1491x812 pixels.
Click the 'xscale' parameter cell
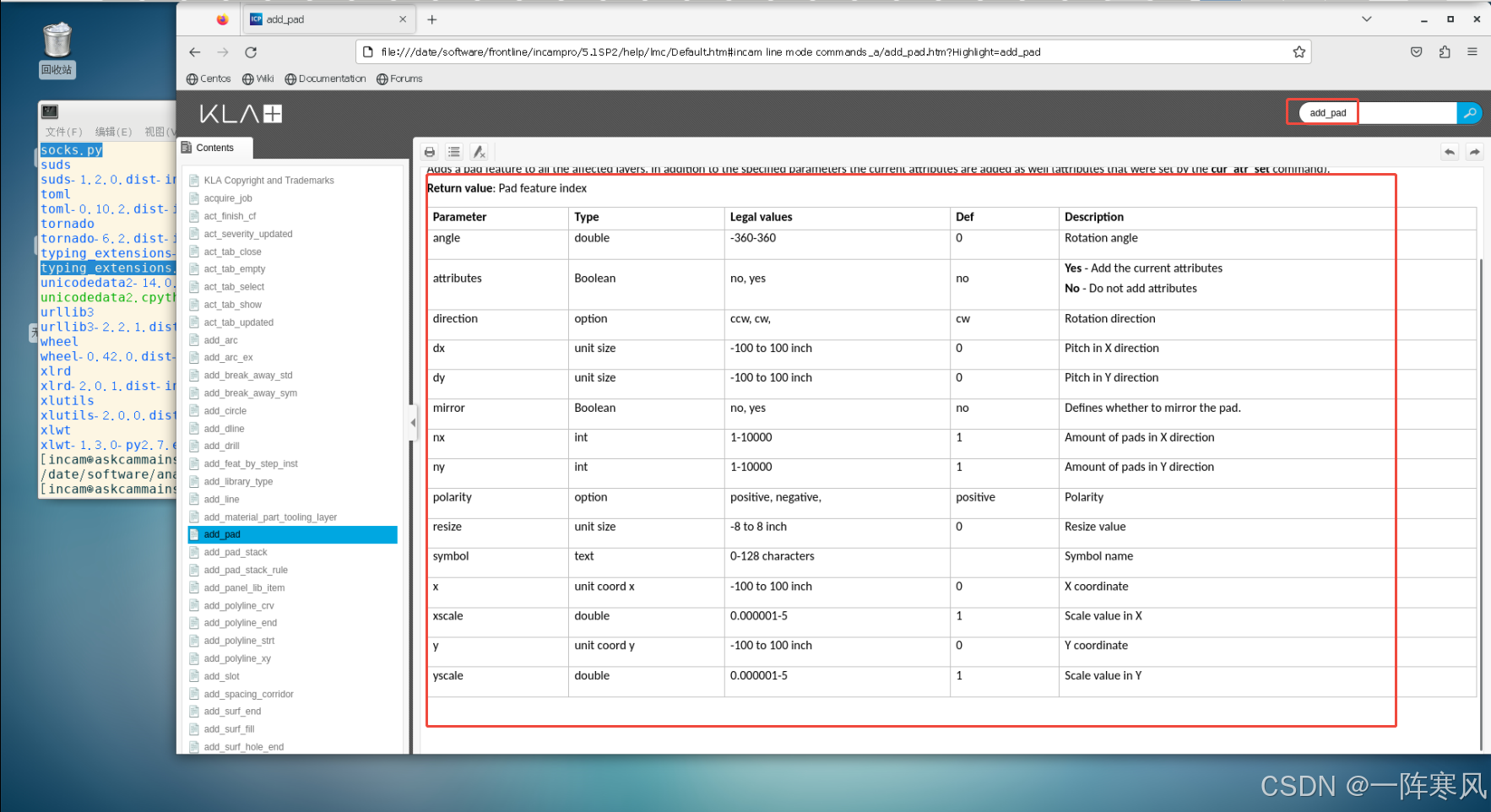point(498,622)
